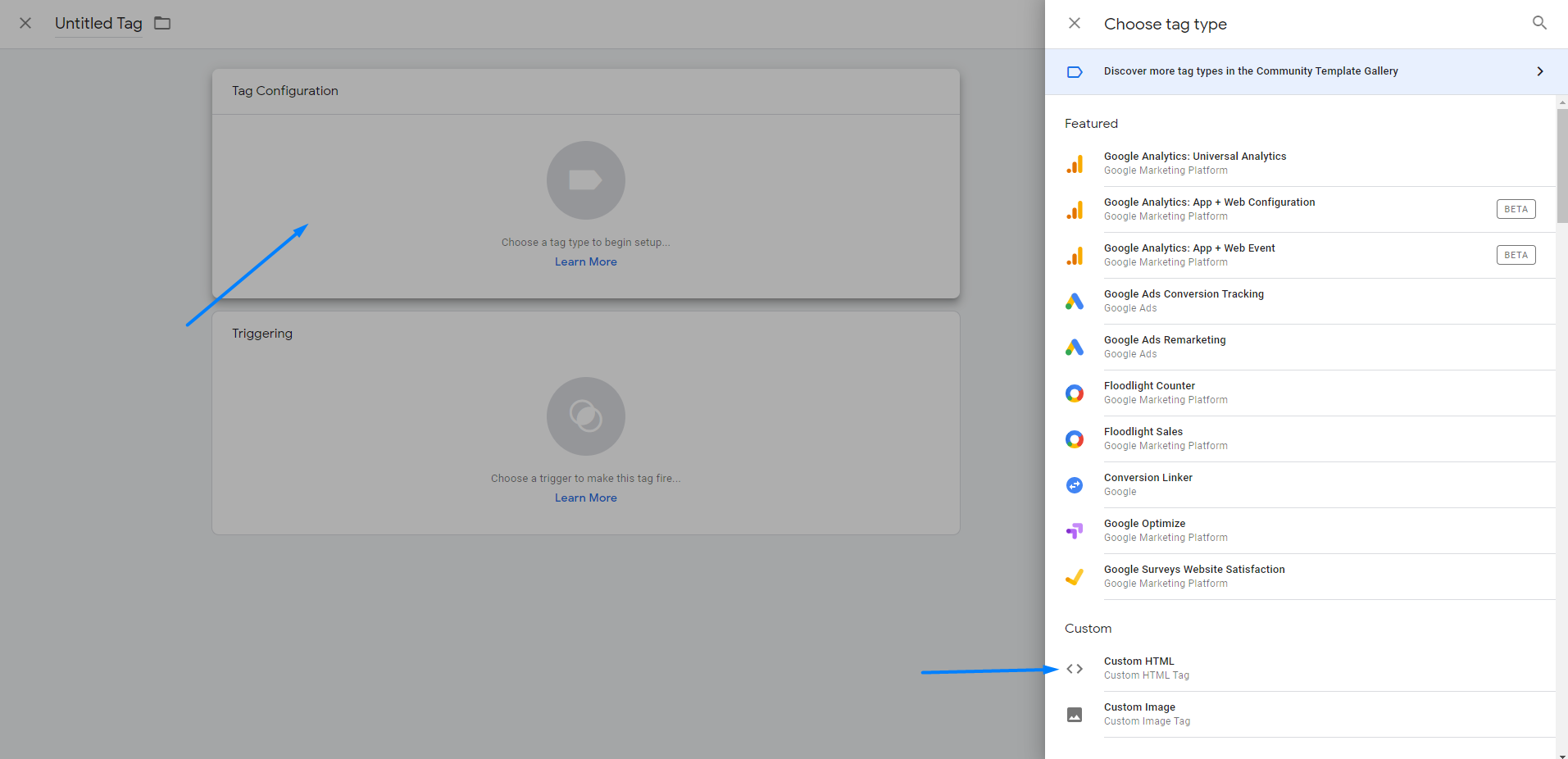Click the Conversion Linker icon
1568x759 pixels.
pos(1075,485)
